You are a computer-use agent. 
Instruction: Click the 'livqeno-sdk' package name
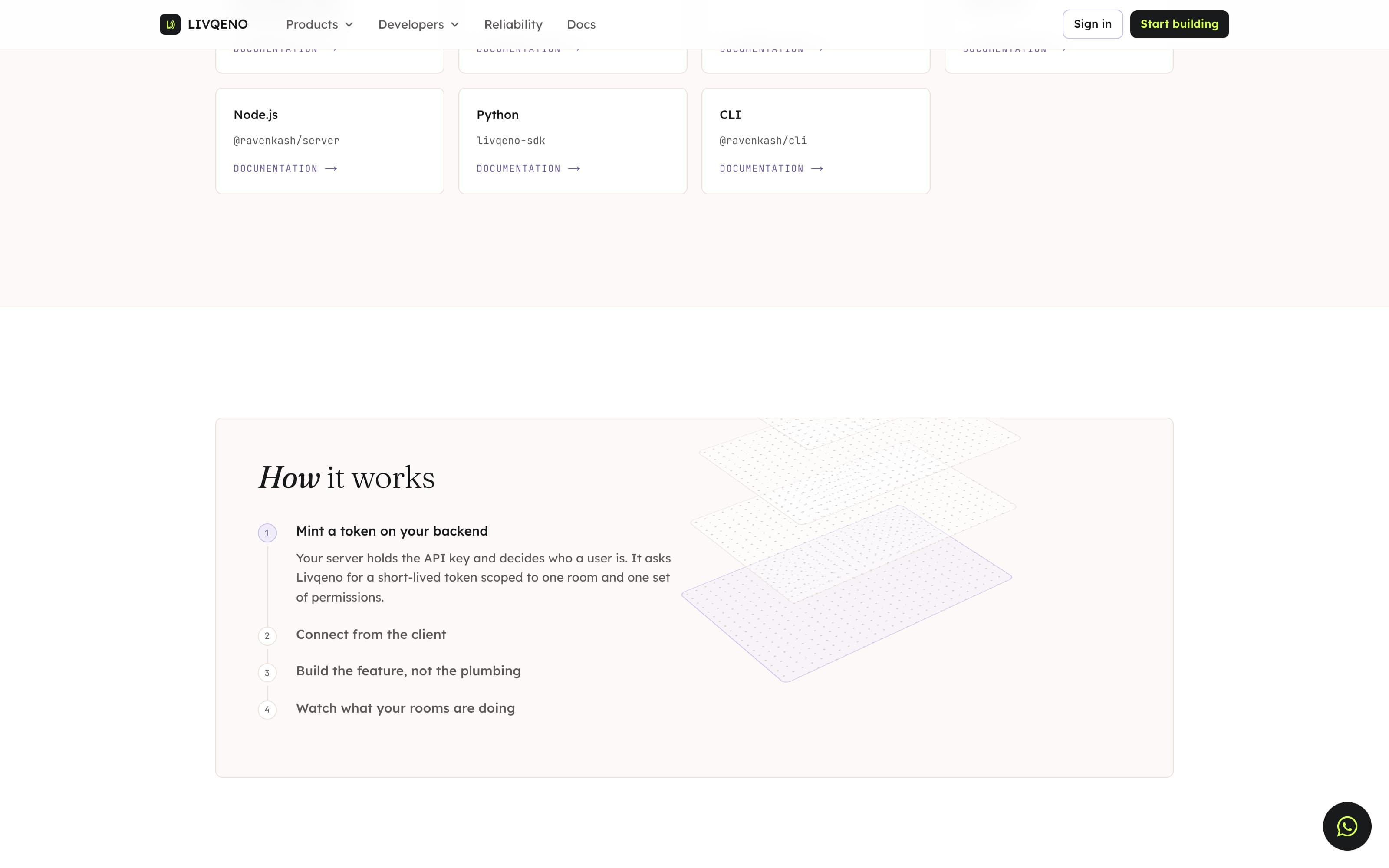tap(511, 141)
